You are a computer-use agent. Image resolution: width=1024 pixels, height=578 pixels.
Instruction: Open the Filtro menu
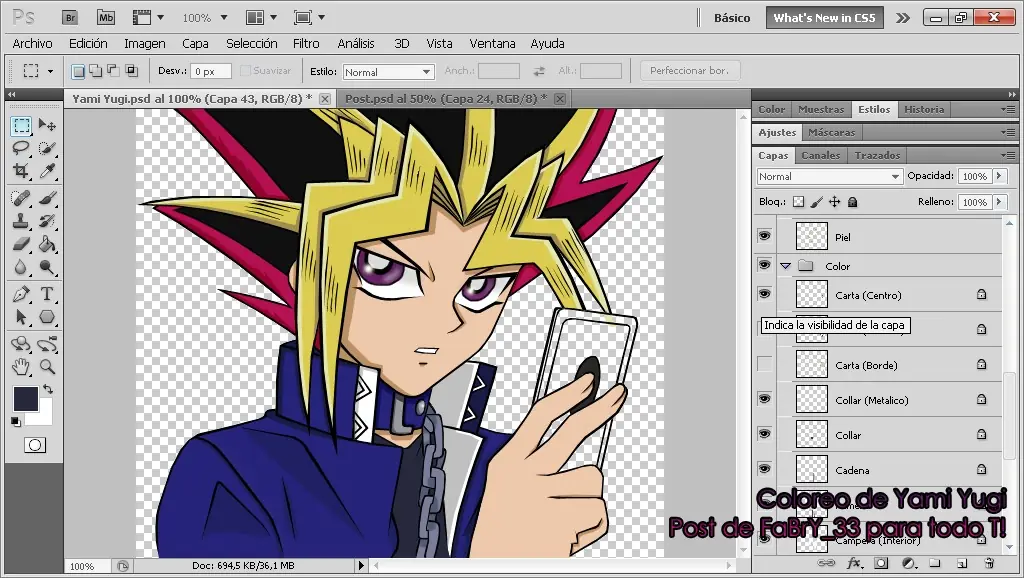point(306,43)
